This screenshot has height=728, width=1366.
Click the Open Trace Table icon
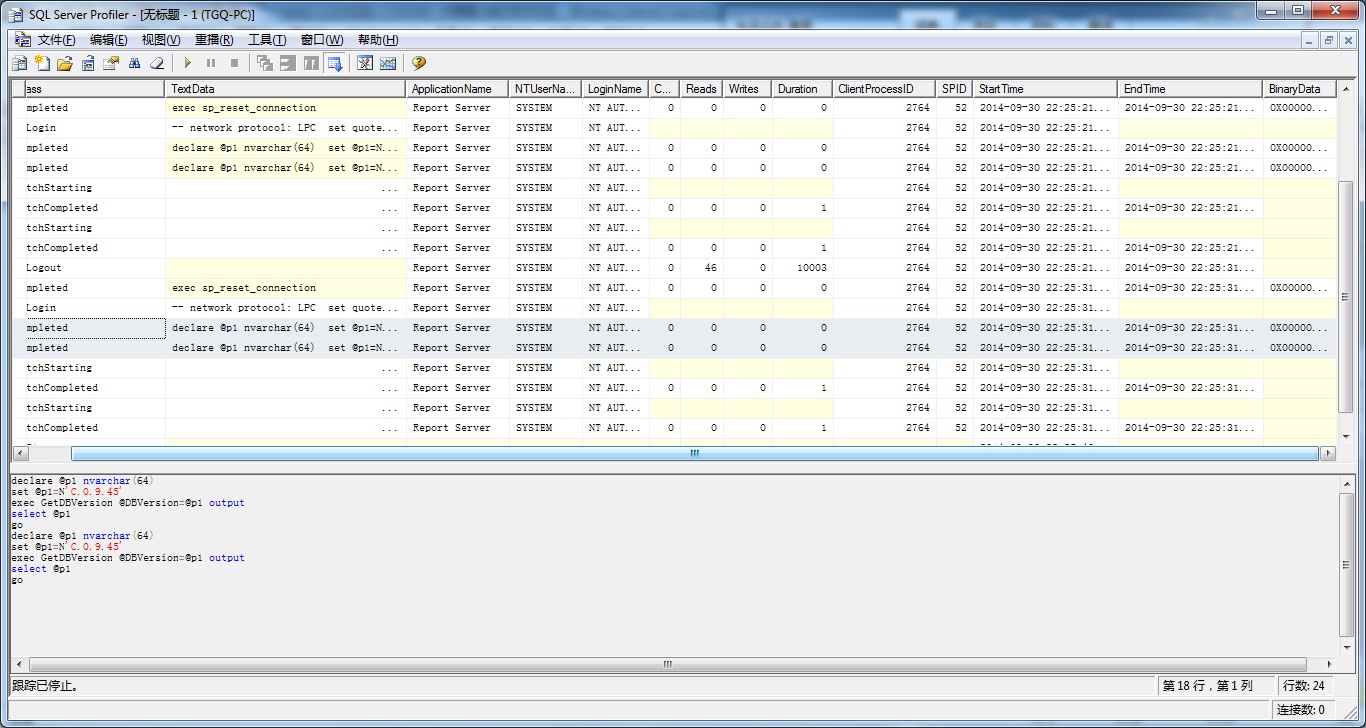pyautogui.click(x=88, y=63)
